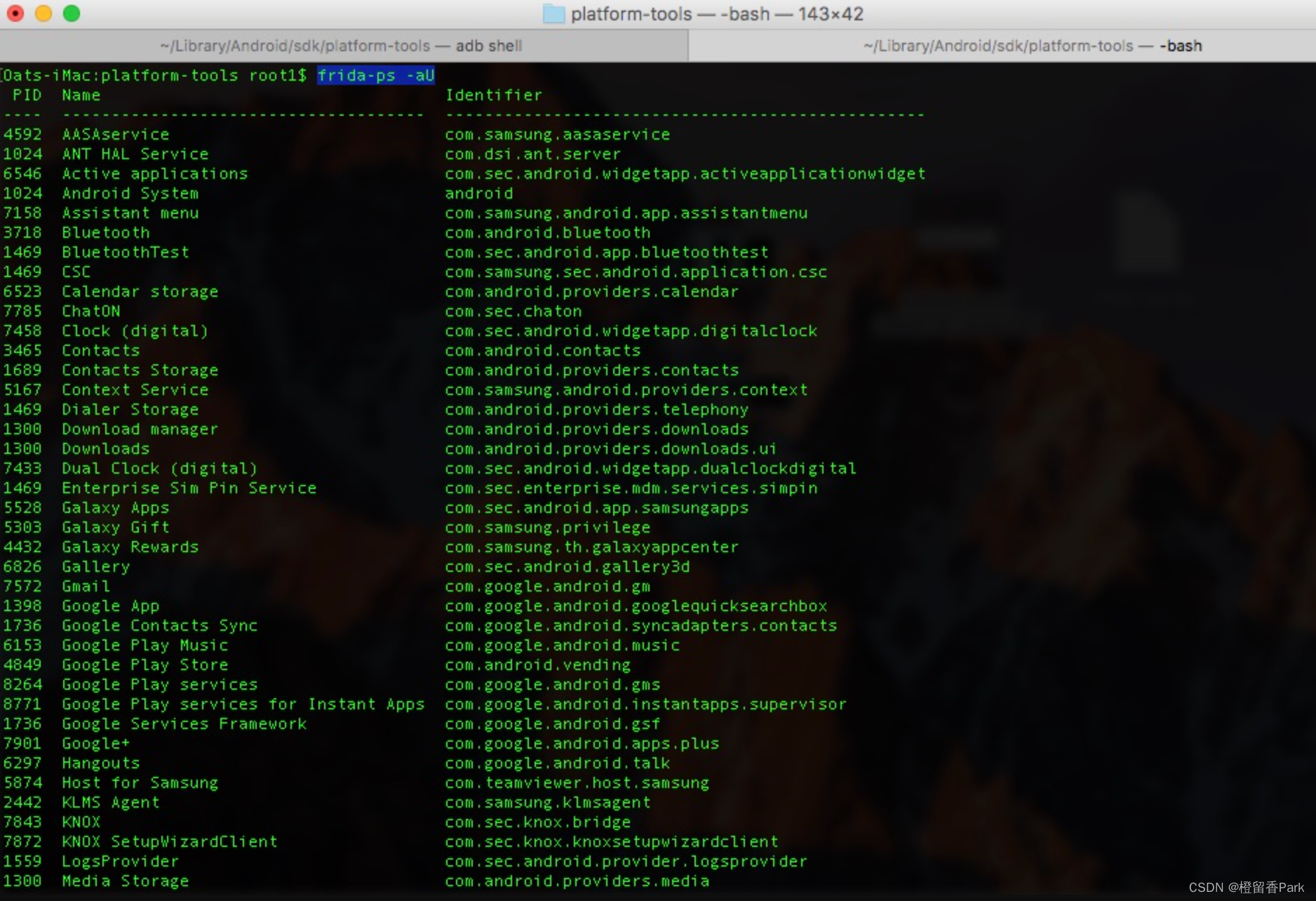
Task: Click 'Dual Clock (digital)' process name
Action: [160, 468]
